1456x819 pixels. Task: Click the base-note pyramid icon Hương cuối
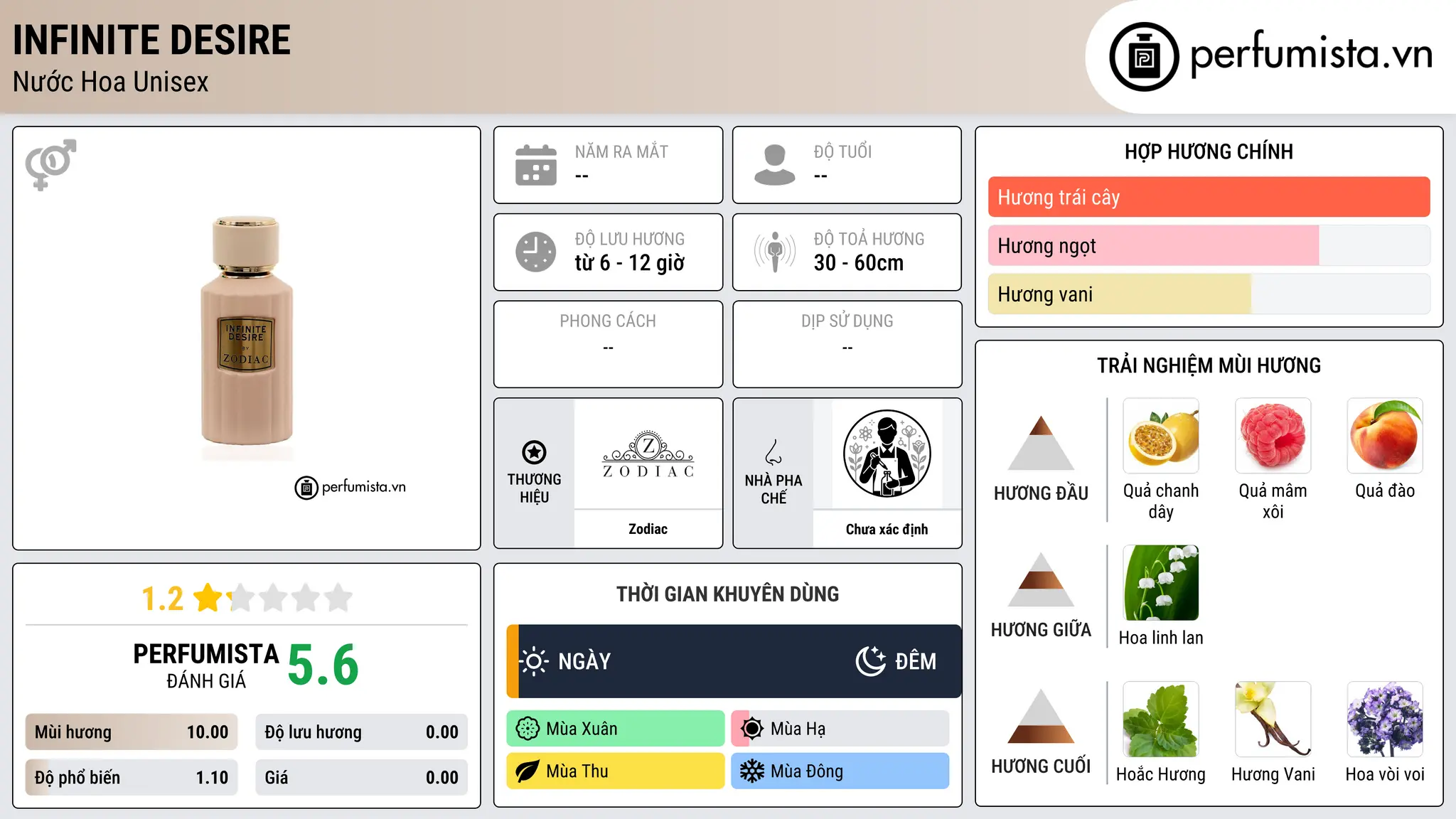(1041, 716)
